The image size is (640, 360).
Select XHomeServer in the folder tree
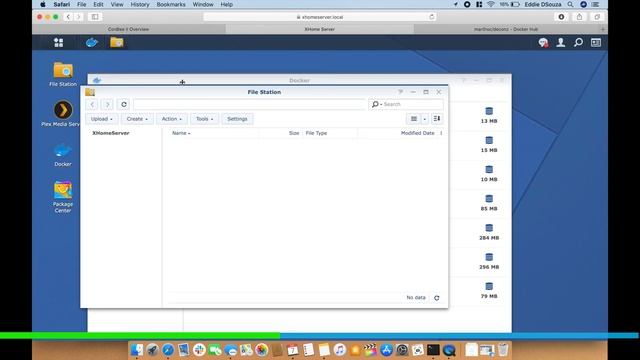coord(111,133)
